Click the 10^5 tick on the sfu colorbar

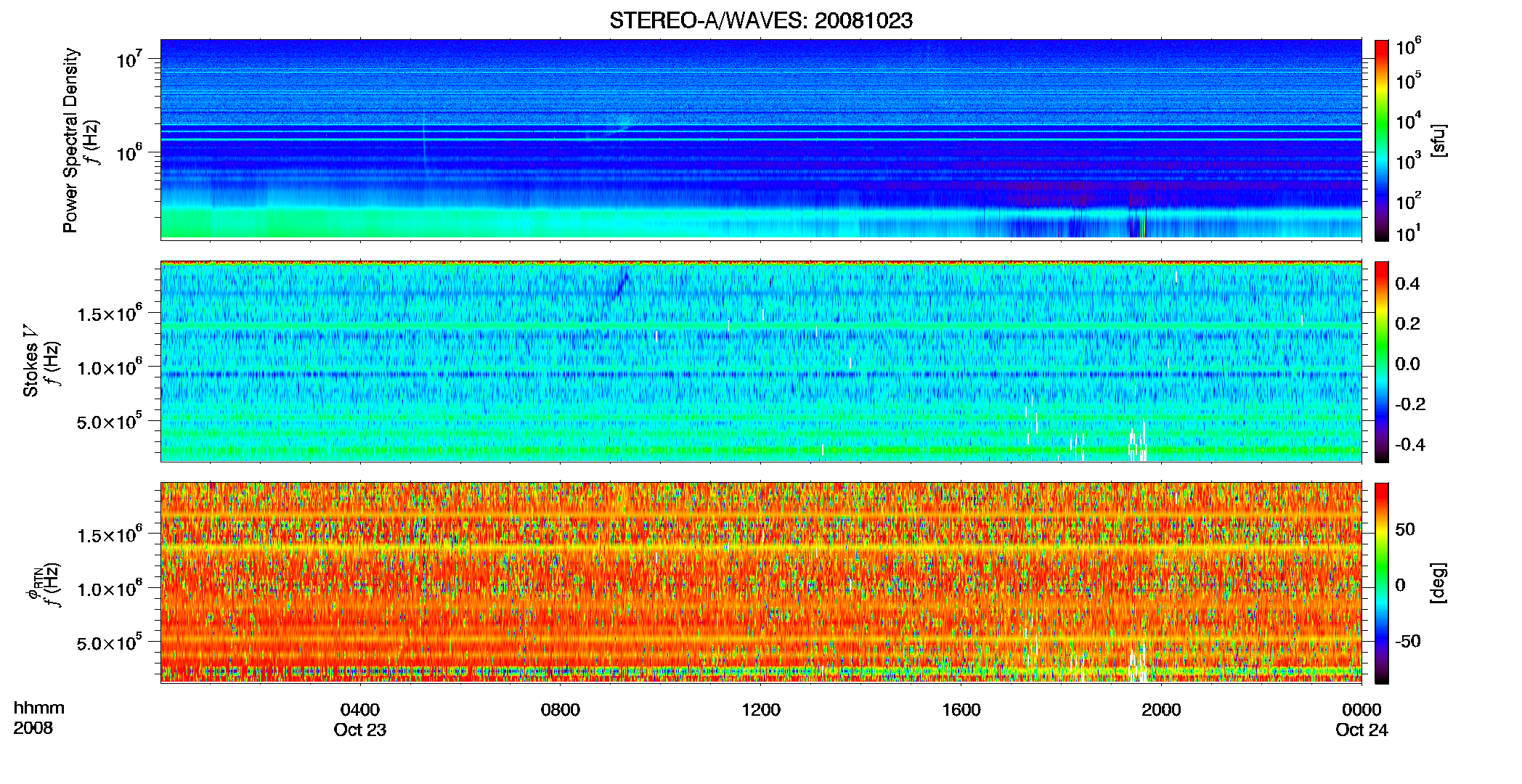[1408, 79]
